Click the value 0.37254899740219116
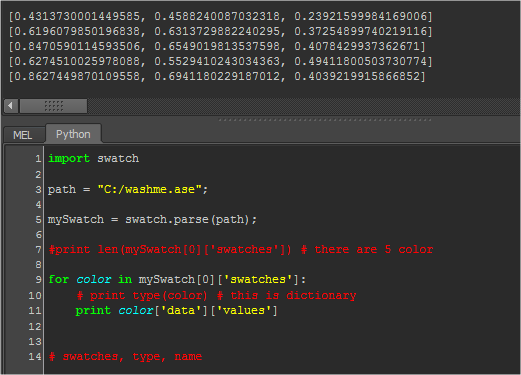This screenshot has width=521, height=375. coord(360,31)
